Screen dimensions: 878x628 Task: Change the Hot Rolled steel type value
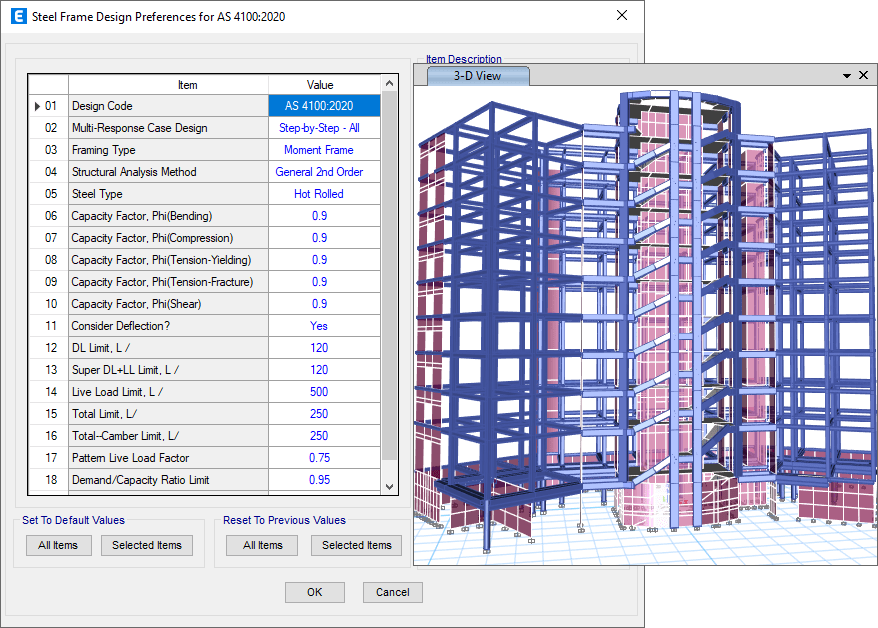pyautogui.click(x=324, y=194)
